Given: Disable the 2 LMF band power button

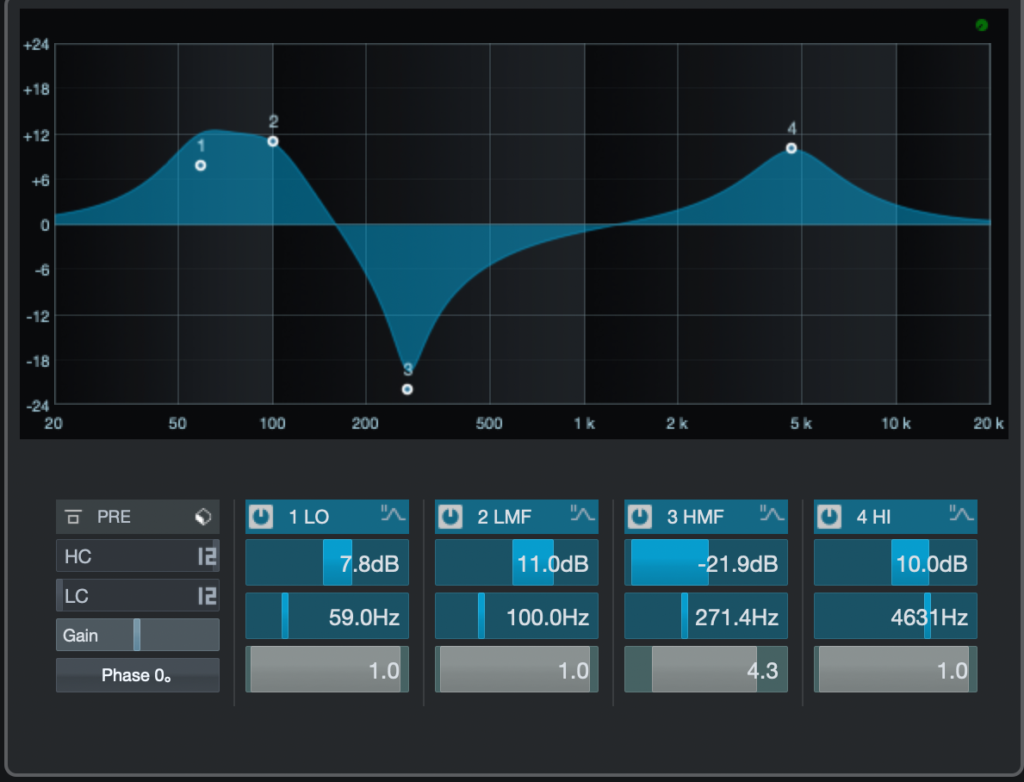Looking at the screenshot, I should coord(451,517).
